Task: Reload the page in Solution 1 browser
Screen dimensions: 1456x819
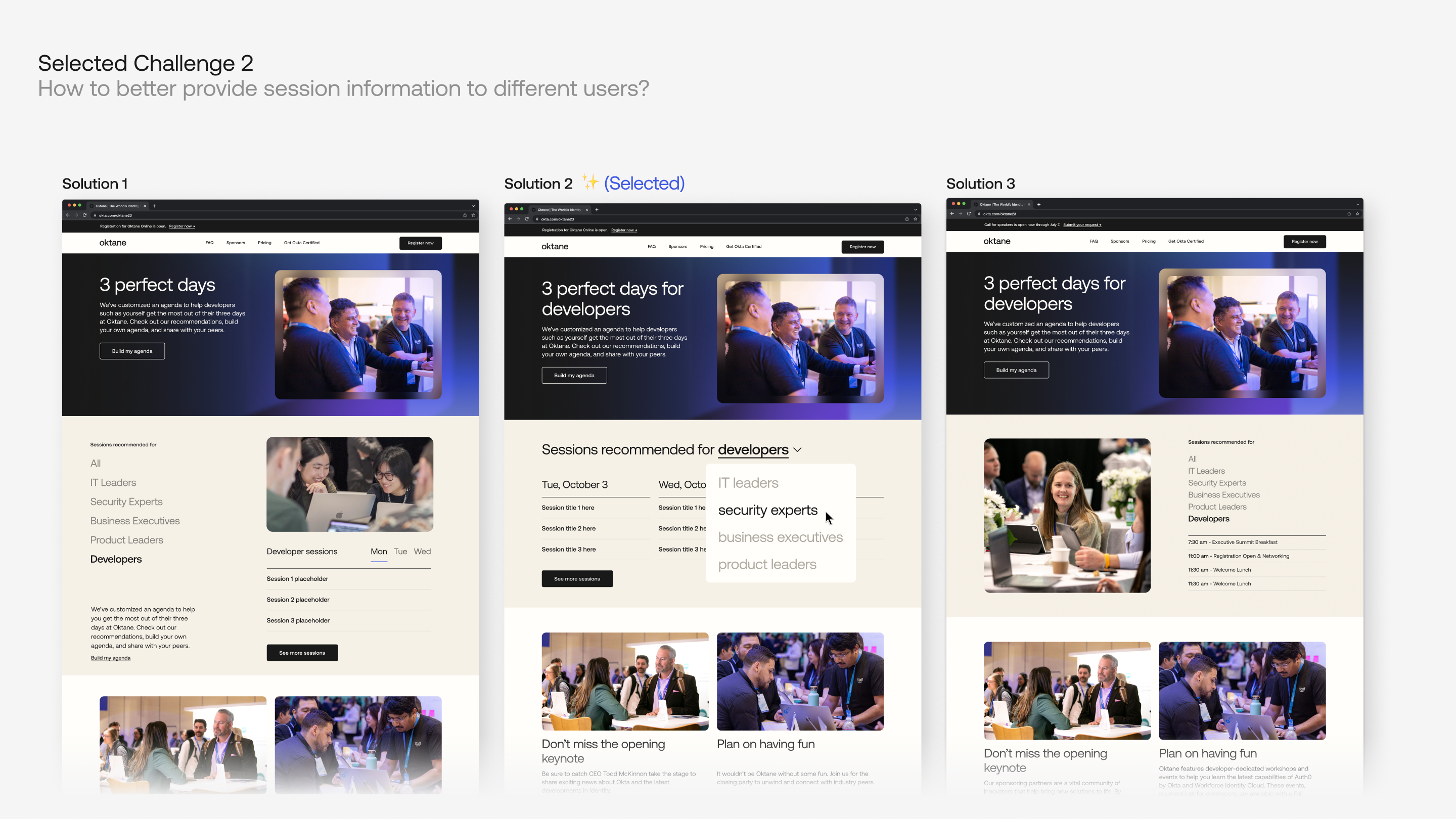Action: [x=84, y=215]
